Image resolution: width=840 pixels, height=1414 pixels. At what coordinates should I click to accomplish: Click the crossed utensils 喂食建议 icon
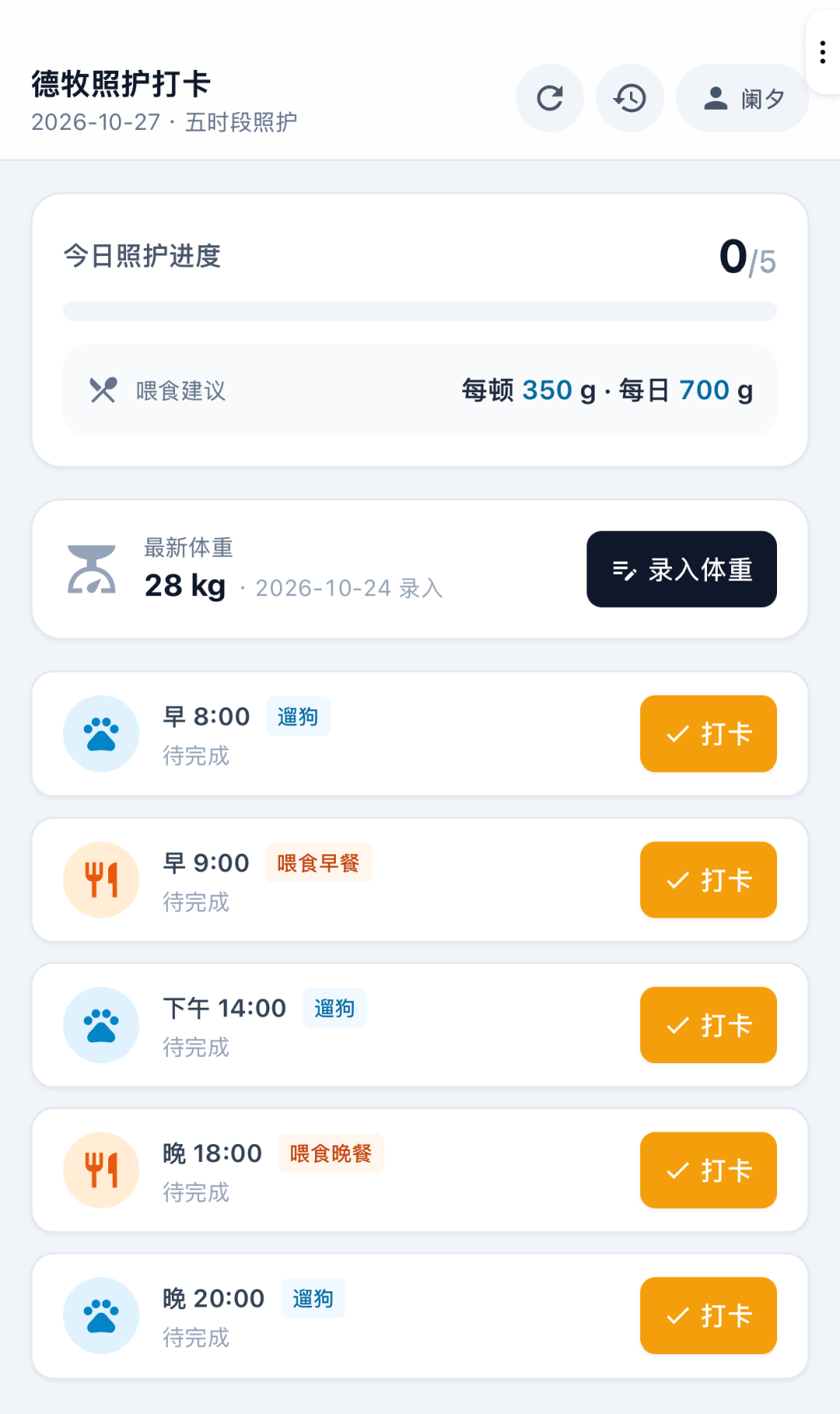tap(103, 390)
